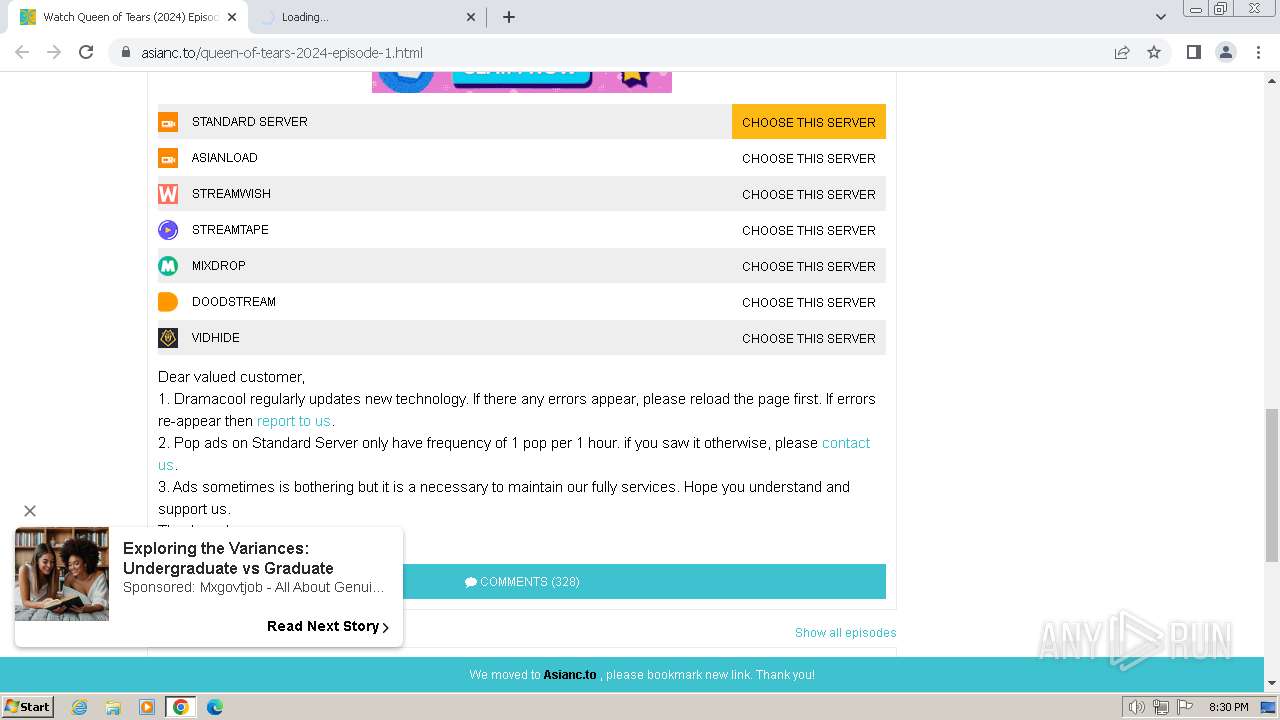Click Read Next Story
The width and height of the screenshot is (1280, 720).
pyautogui.click(x=328, y=626)
